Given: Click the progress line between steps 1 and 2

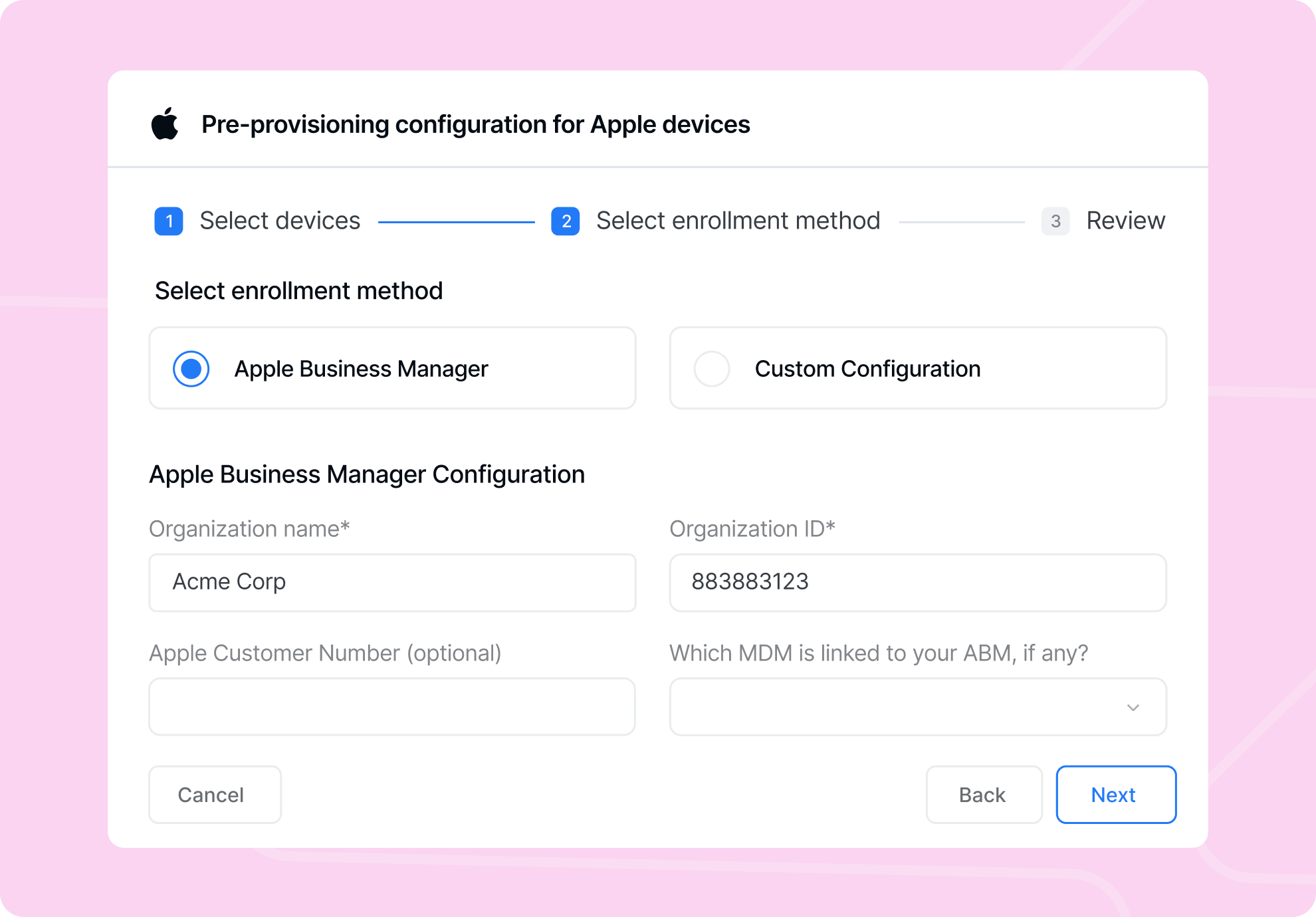Looking at the screenshot, I should 456,222.
